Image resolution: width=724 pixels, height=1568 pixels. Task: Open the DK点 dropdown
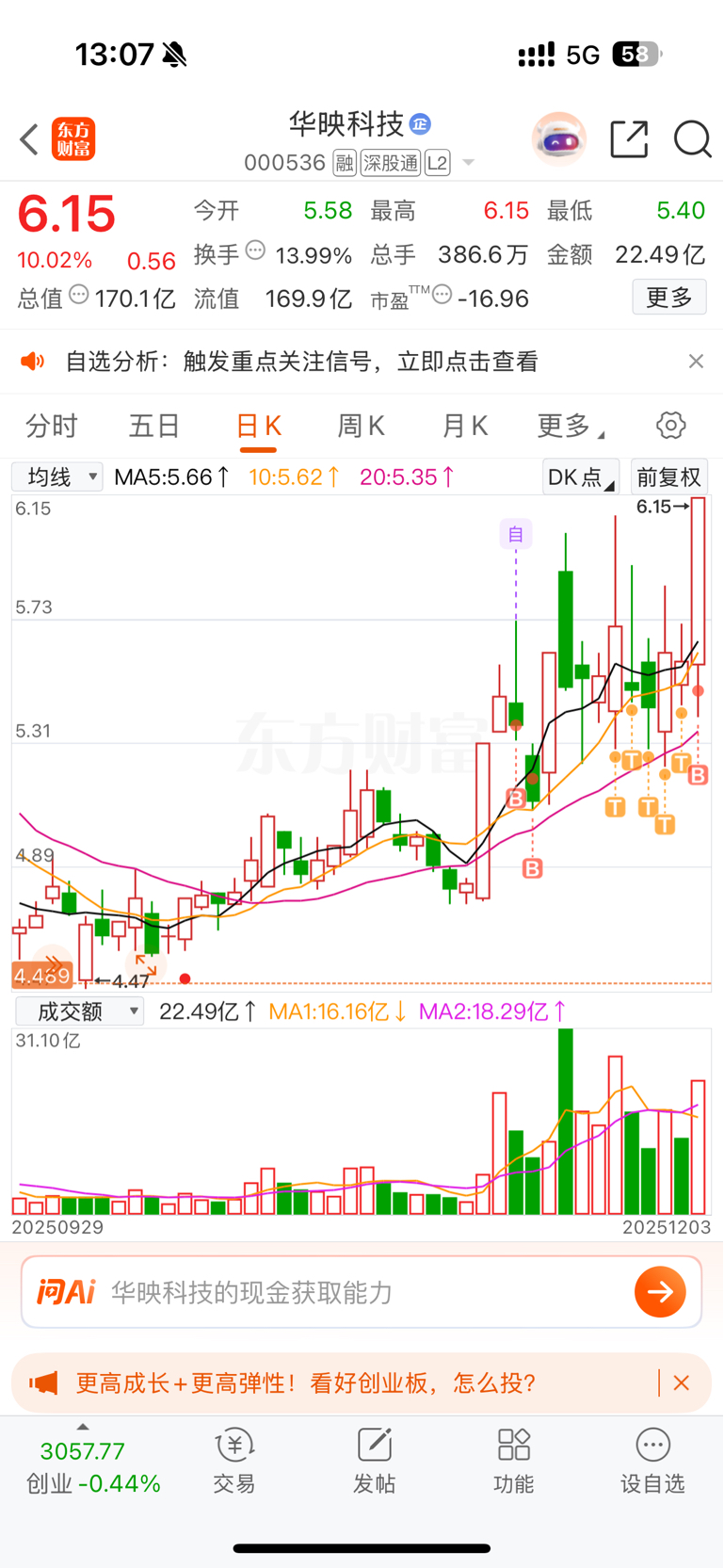tap(581, 477)
